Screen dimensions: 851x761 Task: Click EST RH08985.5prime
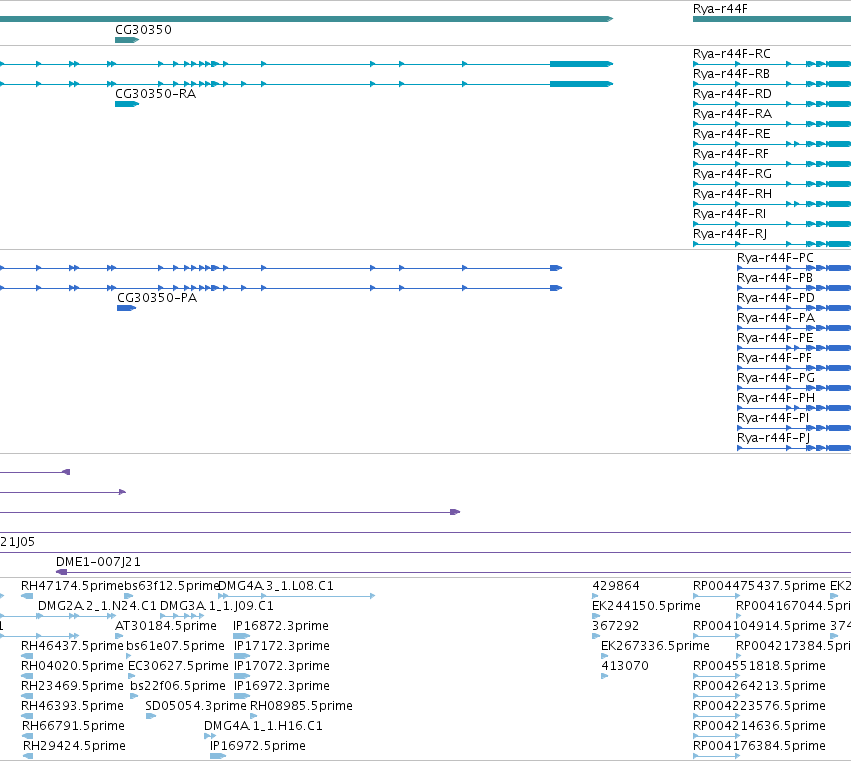point(301,707)
